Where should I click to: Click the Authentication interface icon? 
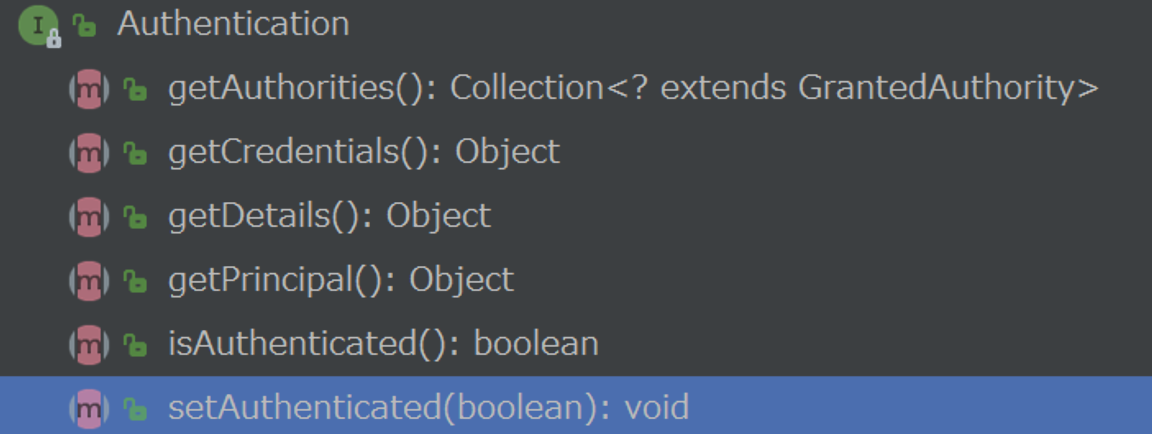(x=39, y=26)
